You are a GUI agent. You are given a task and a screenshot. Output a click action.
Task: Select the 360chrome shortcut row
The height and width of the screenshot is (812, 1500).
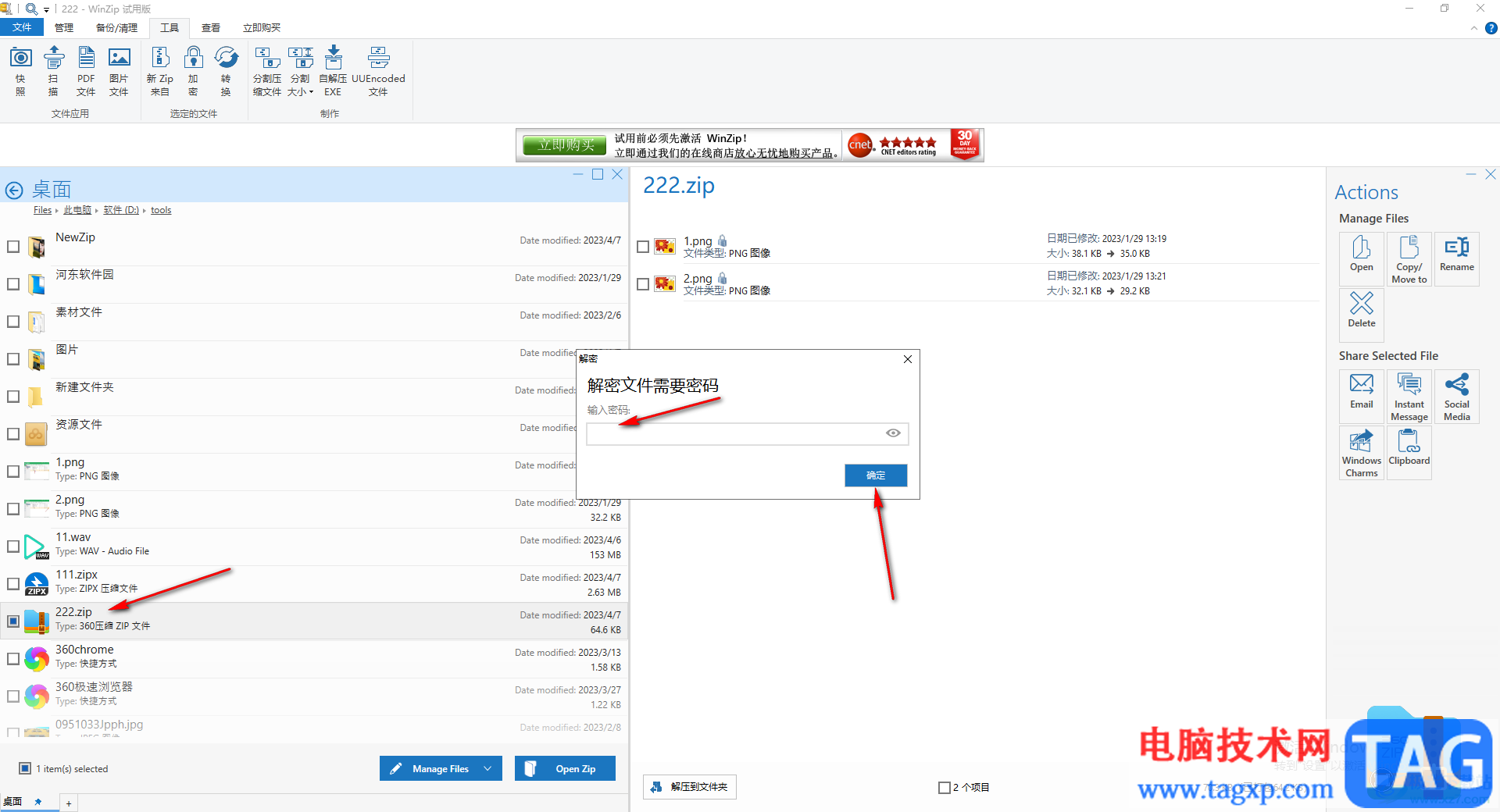click(x=314, y=659)
